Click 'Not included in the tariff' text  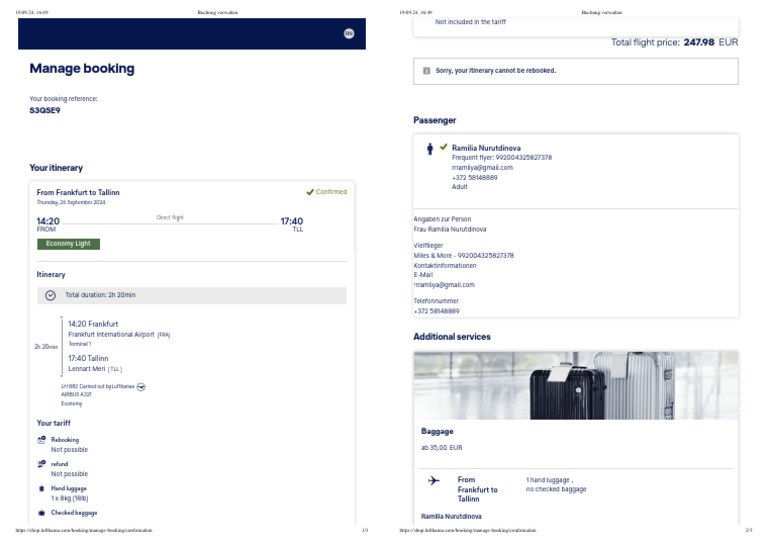(x=471, y=22)
